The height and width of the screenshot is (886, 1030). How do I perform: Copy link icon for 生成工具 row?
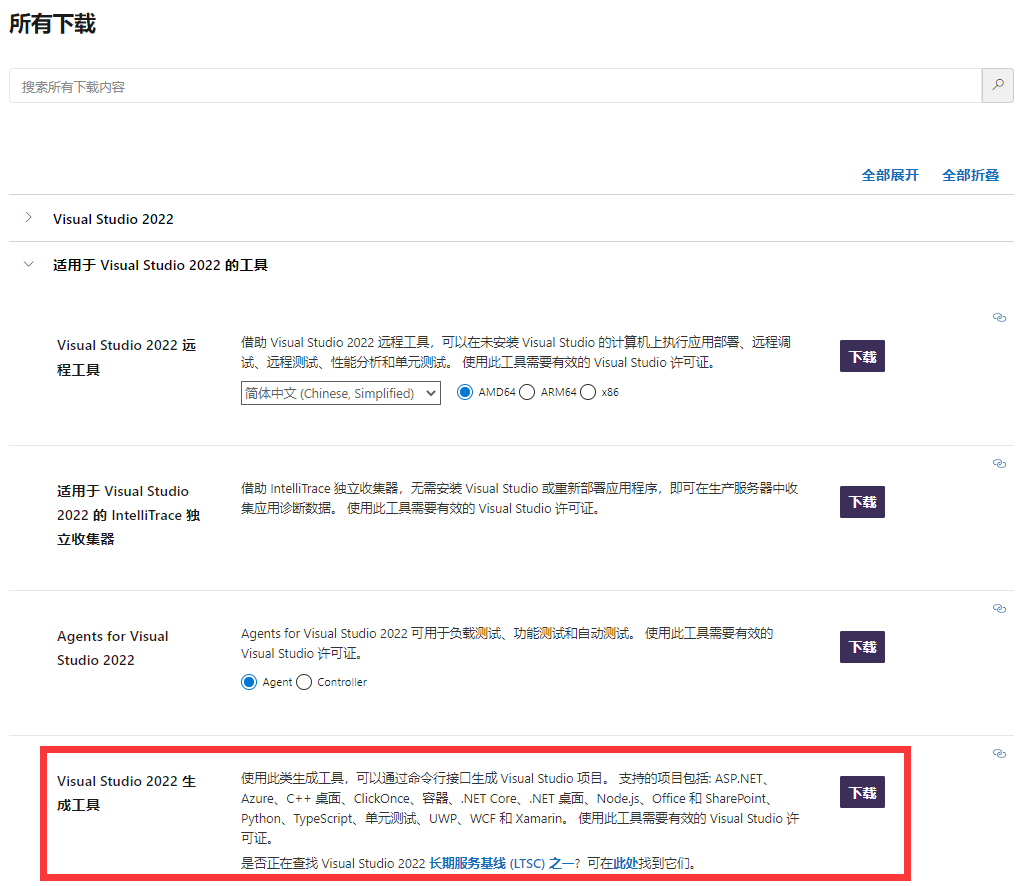999,753
